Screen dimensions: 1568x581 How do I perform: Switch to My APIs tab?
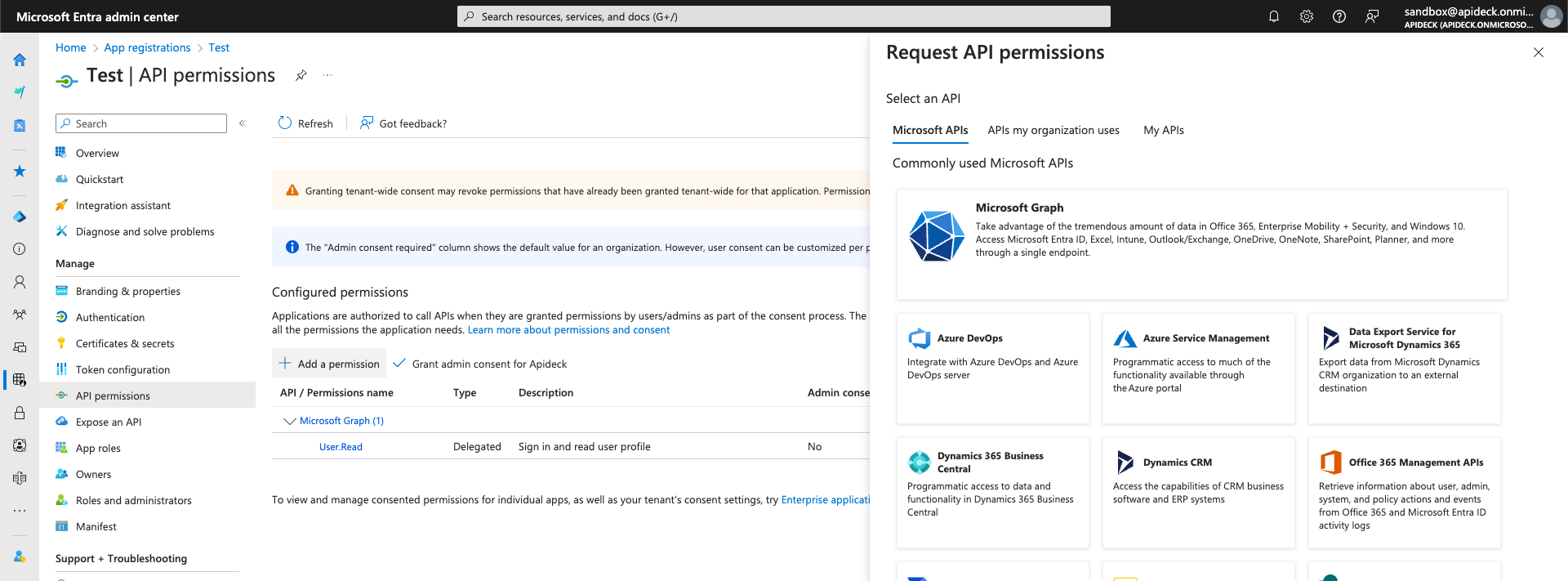pos(1164,130)
